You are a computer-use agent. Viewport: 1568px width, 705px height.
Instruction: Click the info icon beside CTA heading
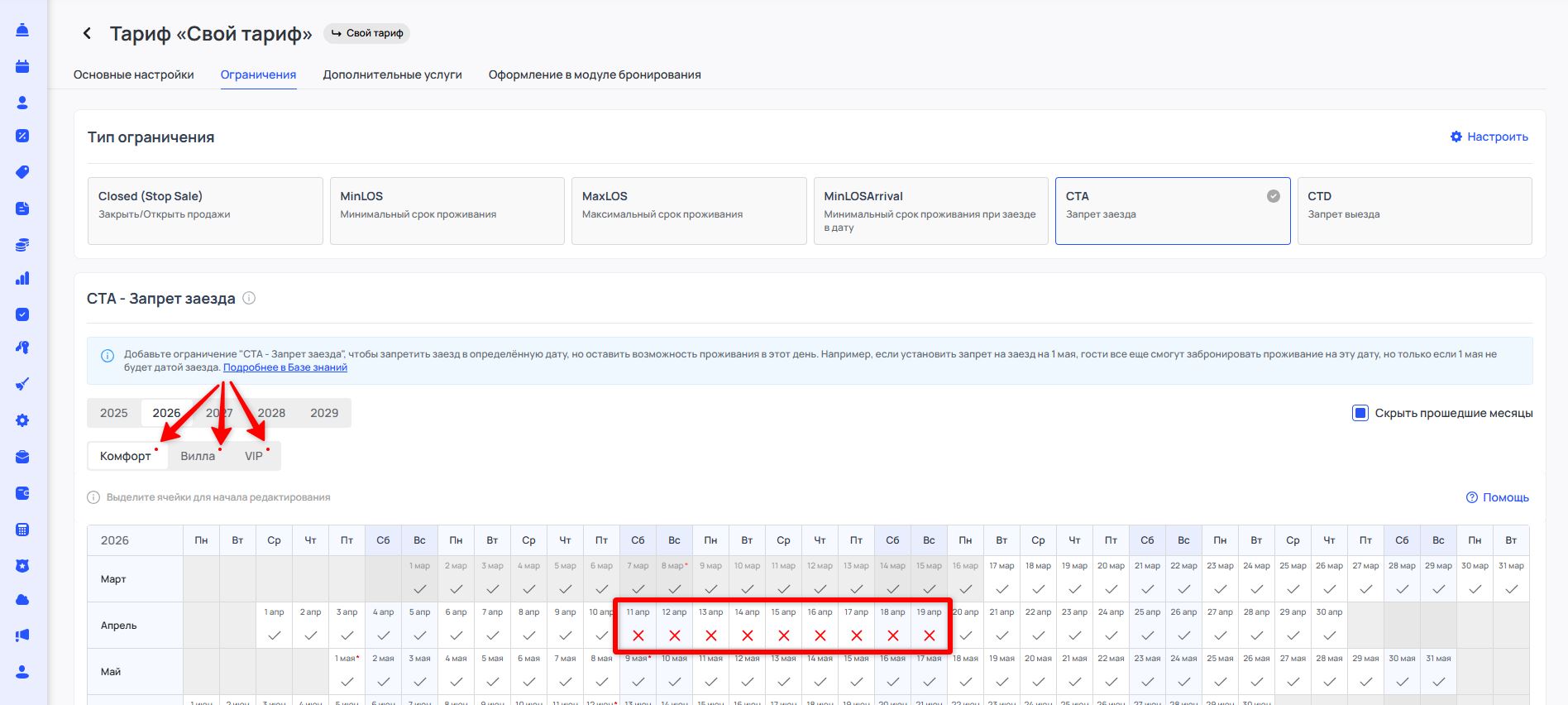pyautogui.click(x=249, y=298)
